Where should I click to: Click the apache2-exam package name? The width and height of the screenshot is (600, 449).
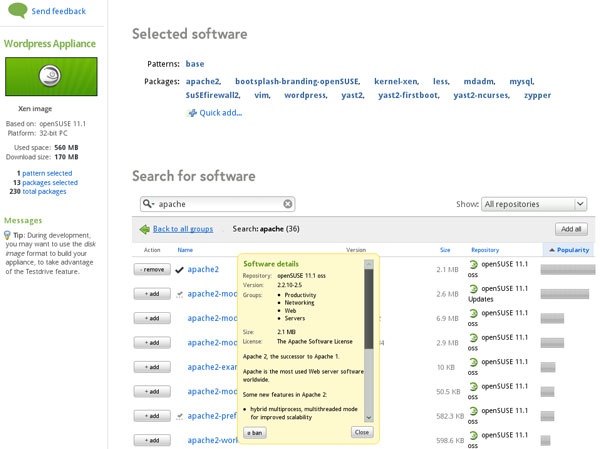pyautogui.click(x=212, y=367)
